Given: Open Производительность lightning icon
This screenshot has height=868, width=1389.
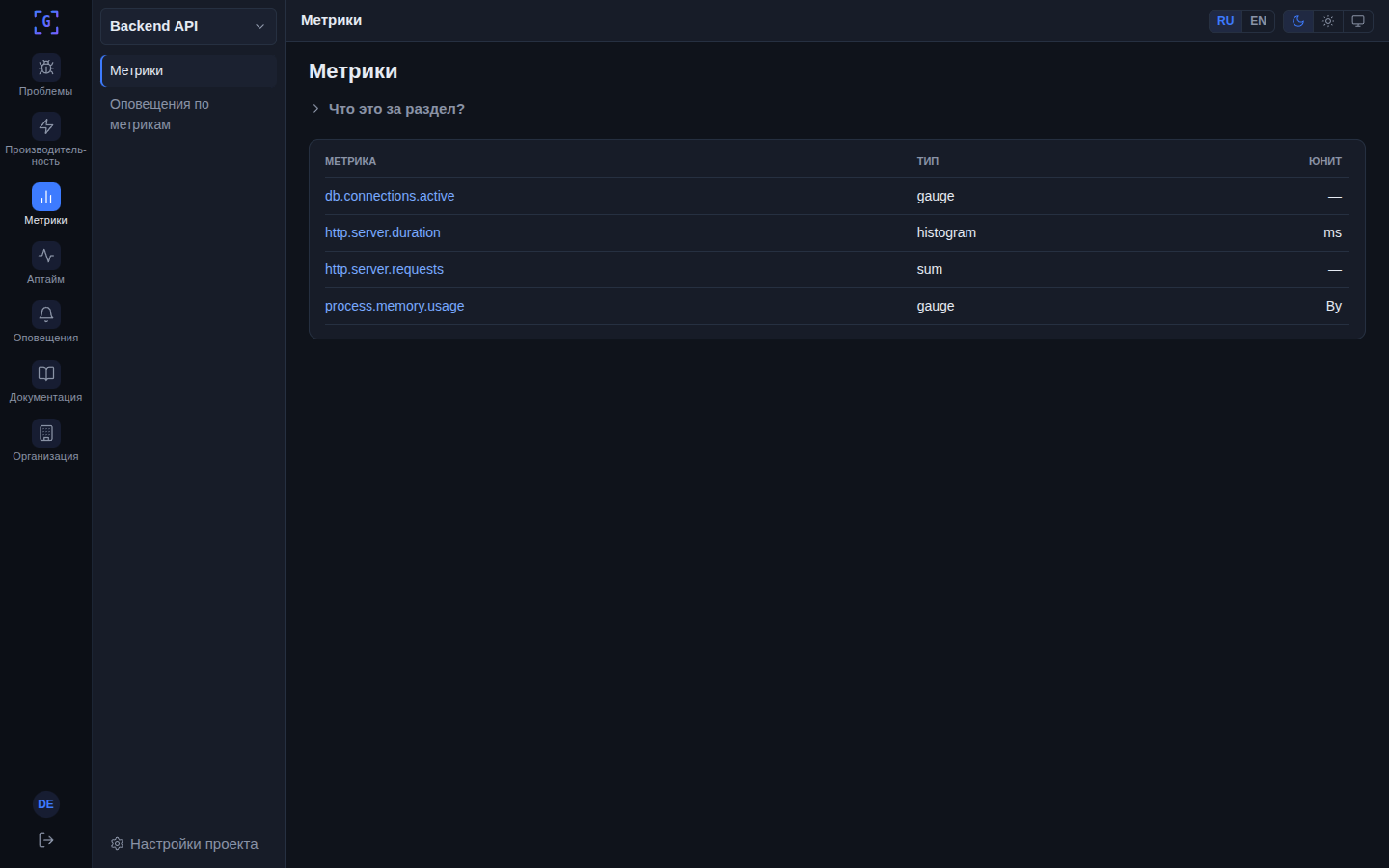Looking at the screenshot, I should (46, 126).
